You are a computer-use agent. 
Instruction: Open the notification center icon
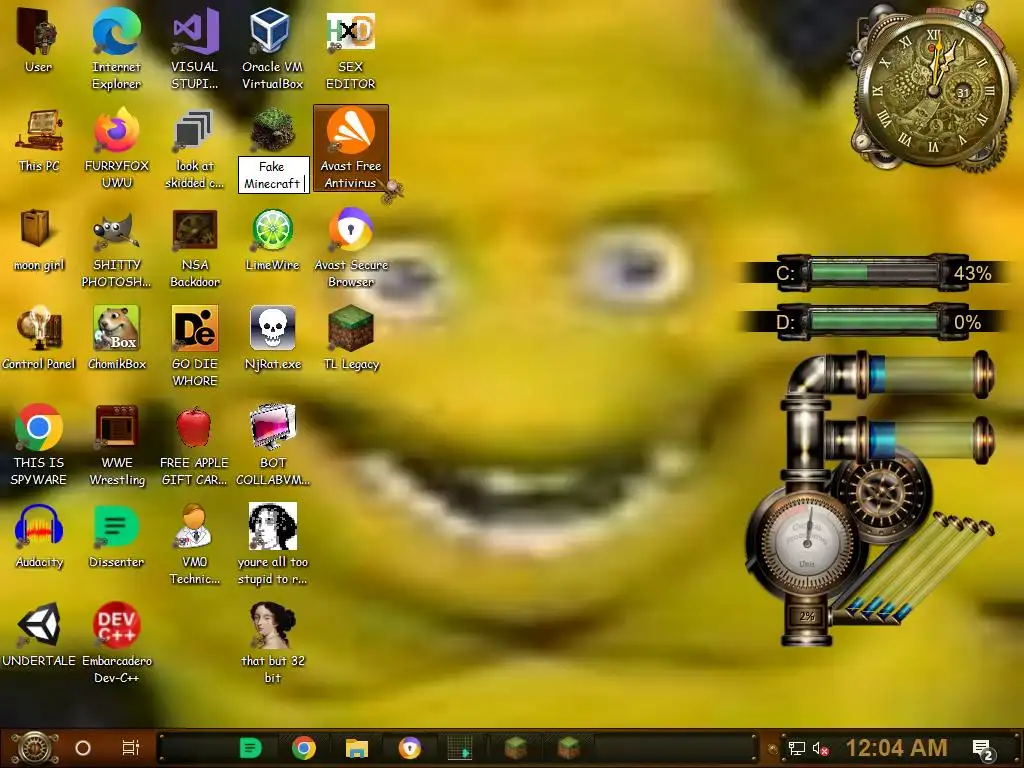984,750
